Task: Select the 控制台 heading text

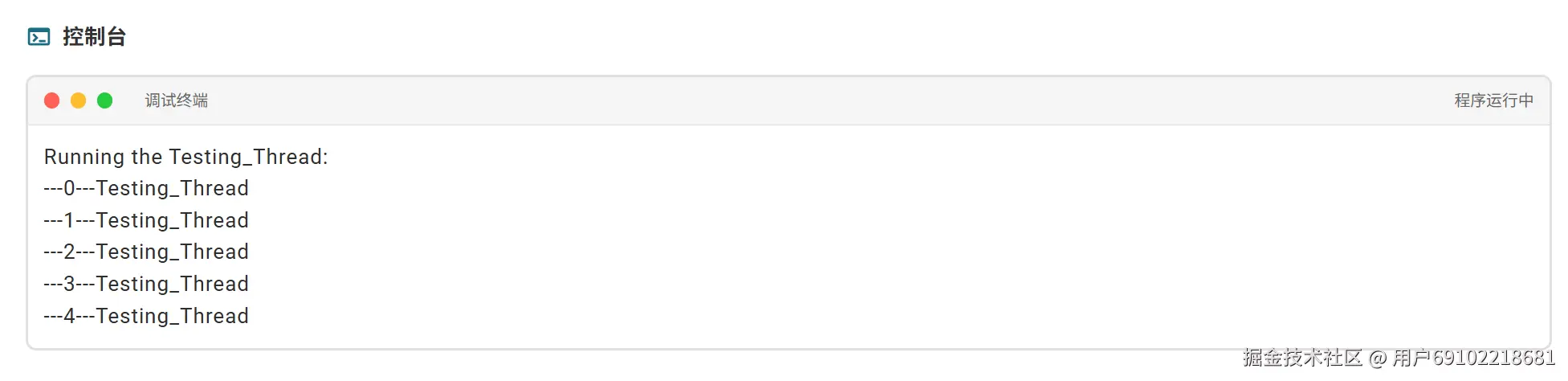Action: click(94, 37)
